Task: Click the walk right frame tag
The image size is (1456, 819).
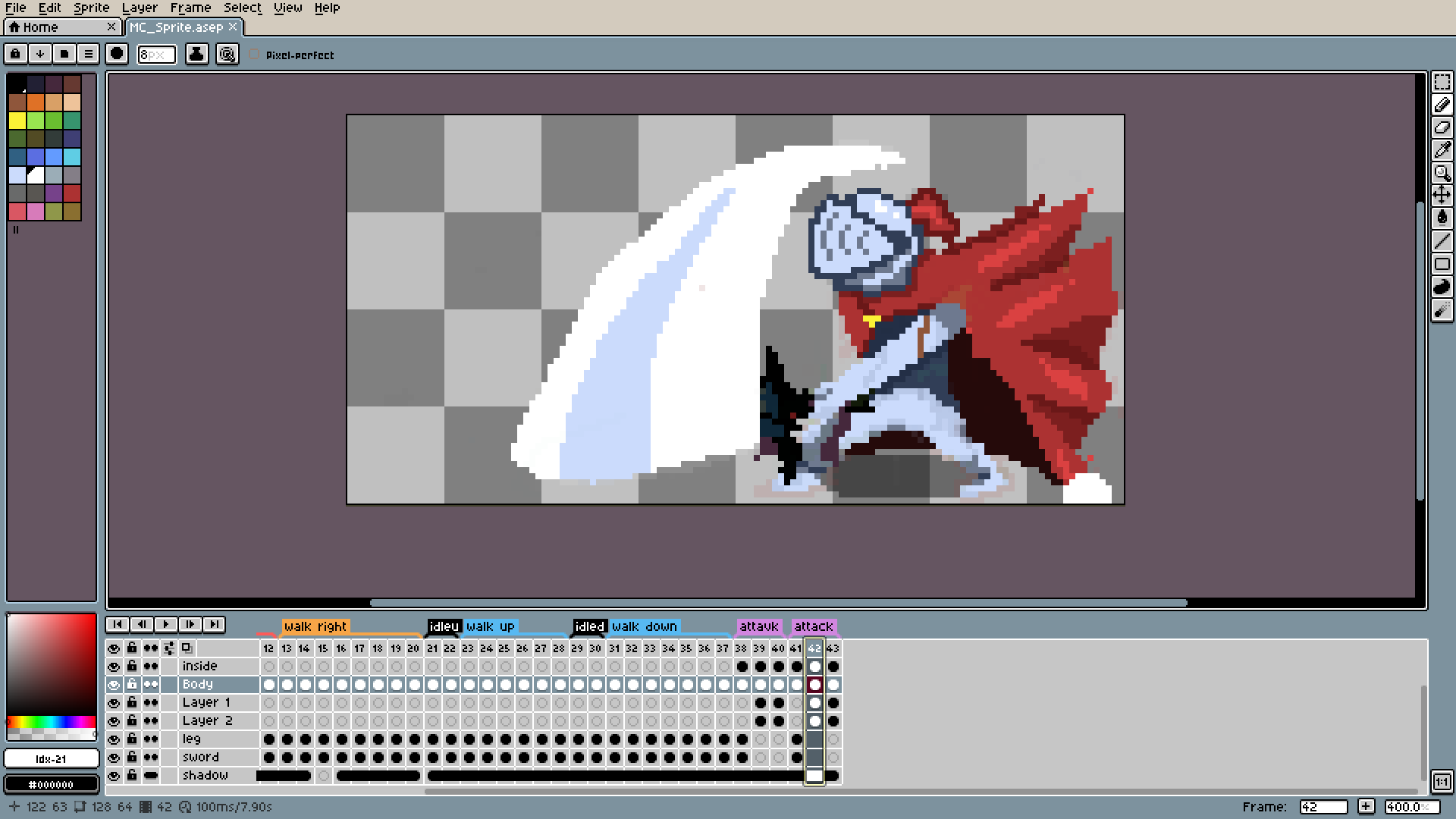Action: coord(315,626)
